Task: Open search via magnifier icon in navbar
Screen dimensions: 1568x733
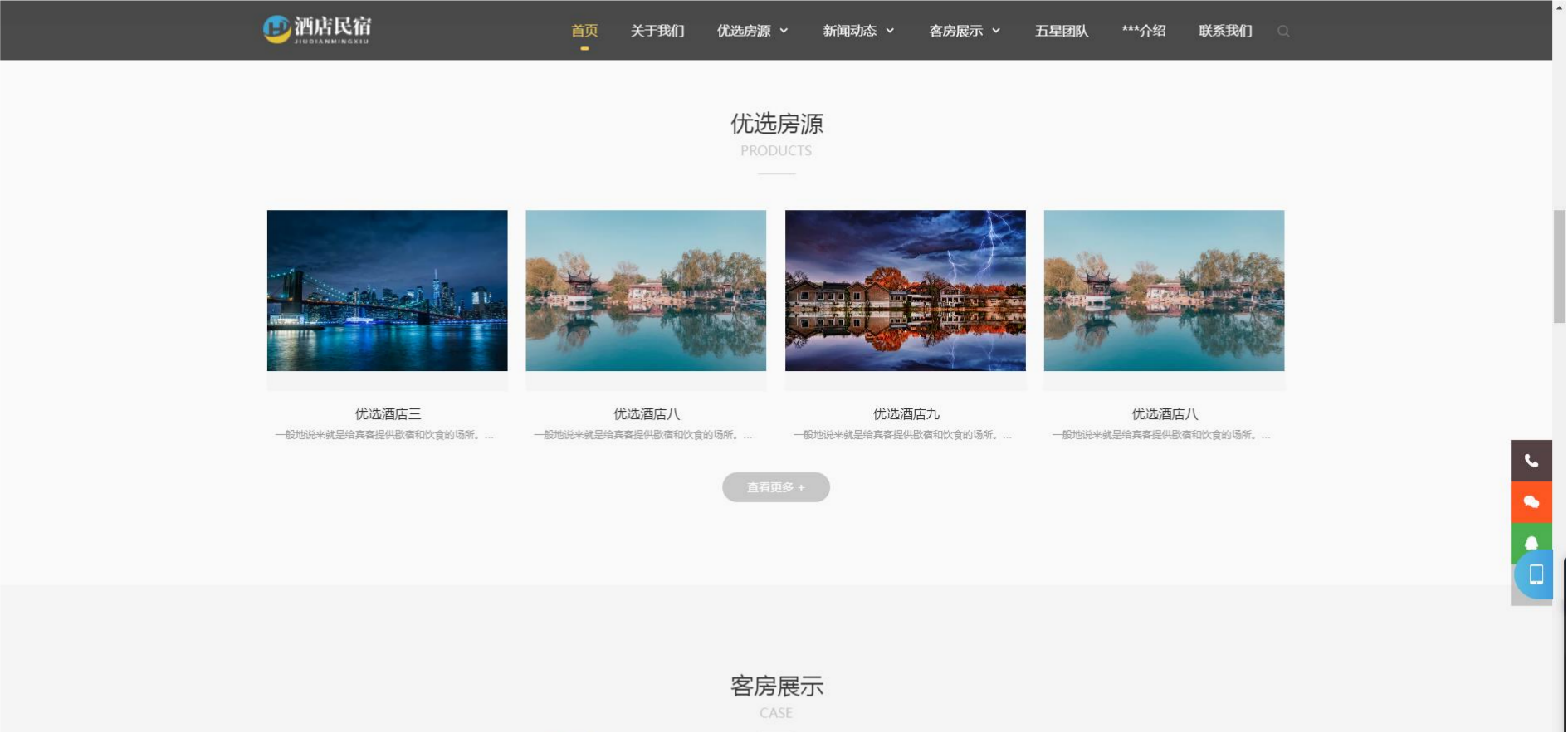Action: (1282, 32)
